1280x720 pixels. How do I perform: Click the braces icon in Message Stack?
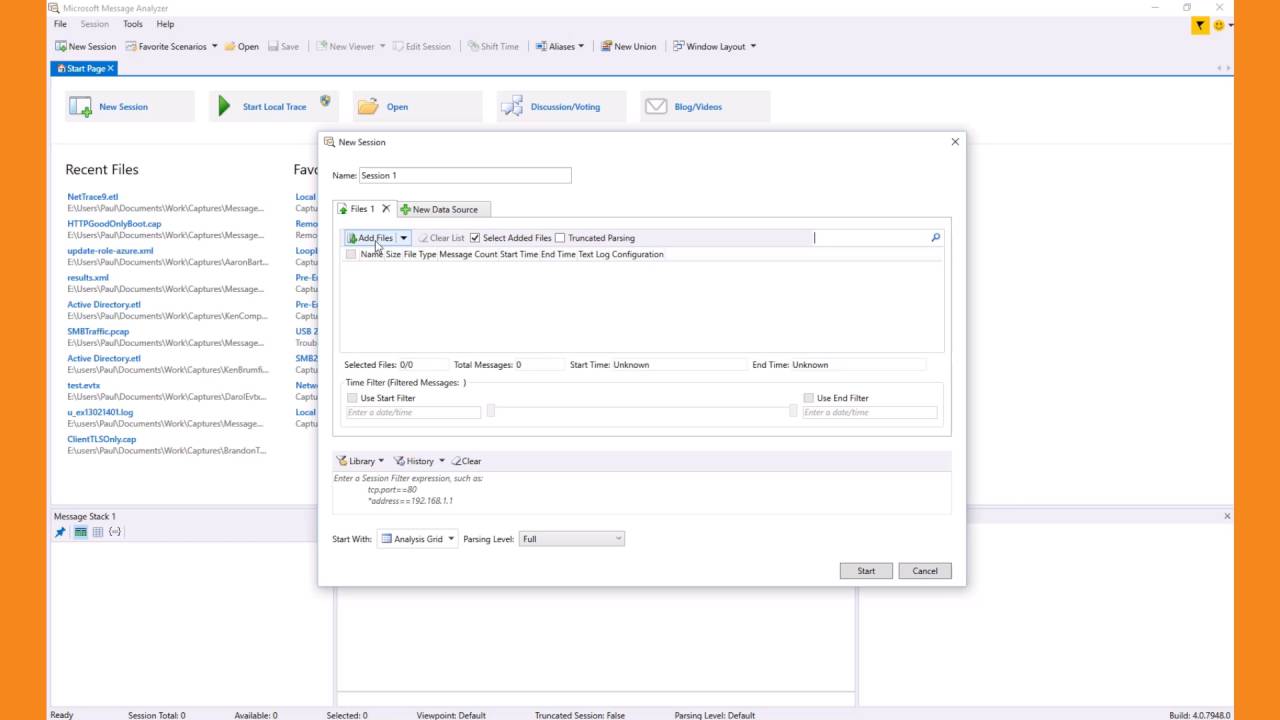coord(115,532)
